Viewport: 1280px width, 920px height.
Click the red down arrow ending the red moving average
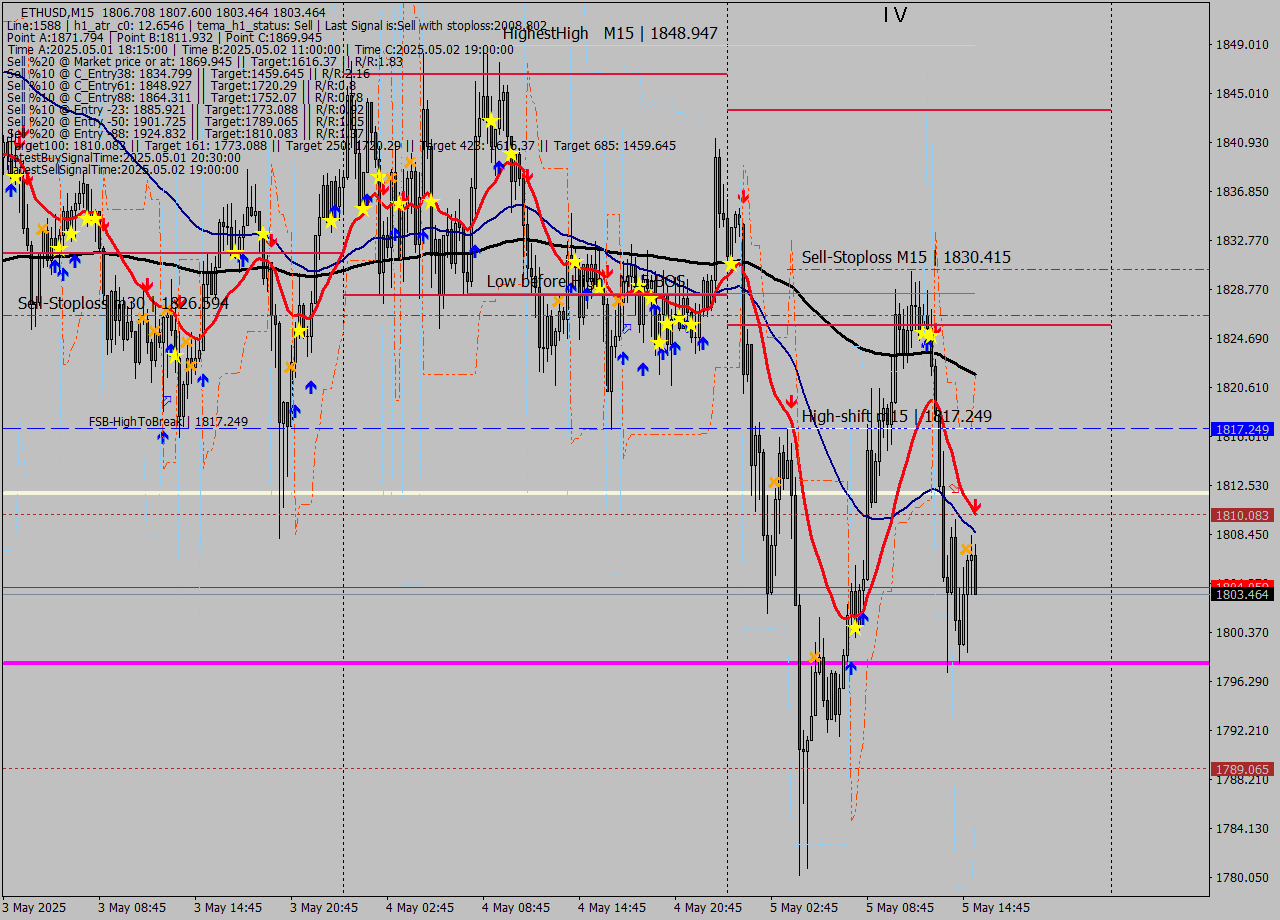click(974, 508)
